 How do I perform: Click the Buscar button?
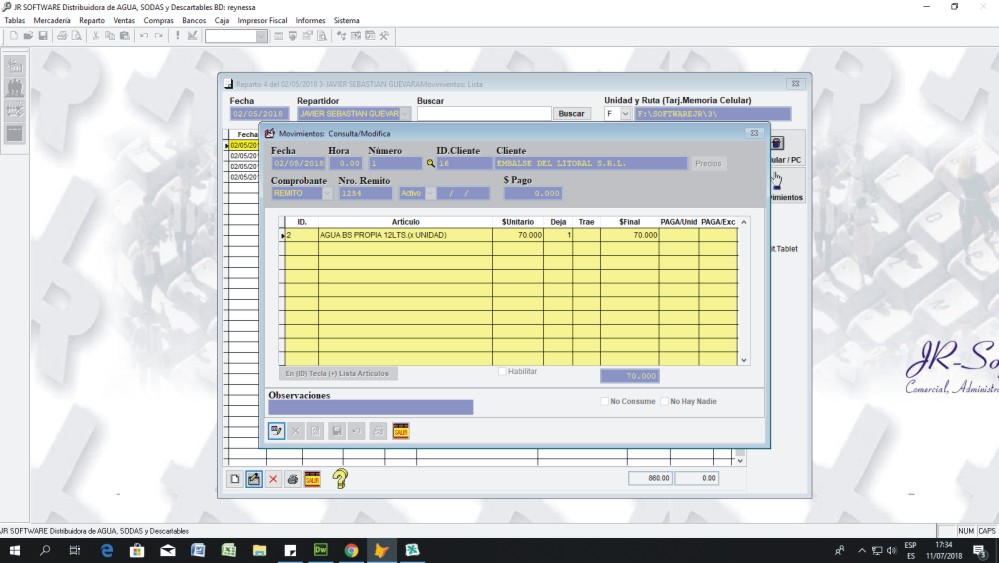(571, 113)
